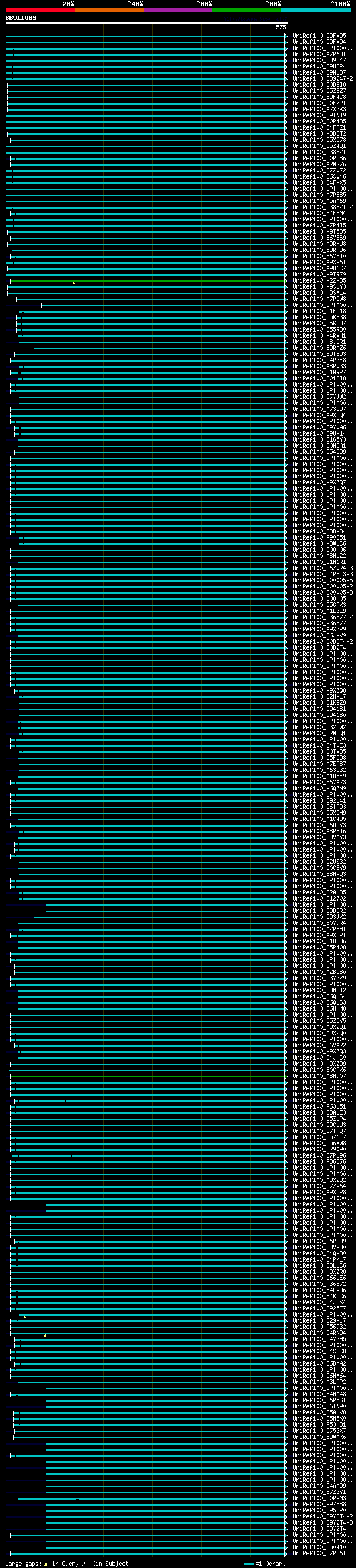Select the UniRef100_A7P6U1 label
The image size is (356, 1568).
pyautogui.click(x=319, y=54)
